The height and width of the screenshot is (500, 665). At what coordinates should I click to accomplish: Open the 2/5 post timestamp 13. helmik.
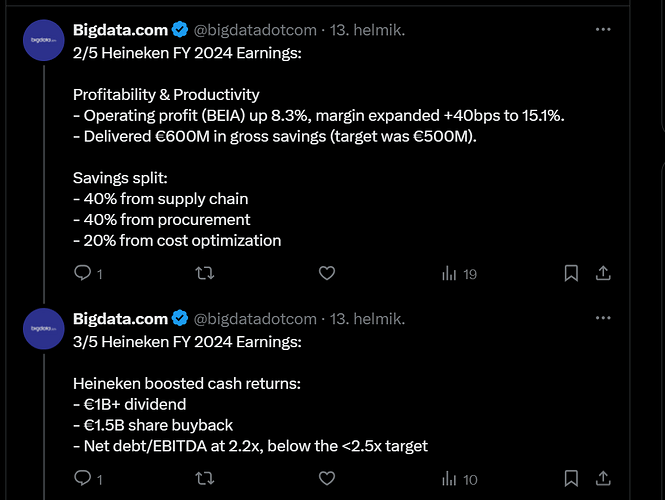point(367,30)
